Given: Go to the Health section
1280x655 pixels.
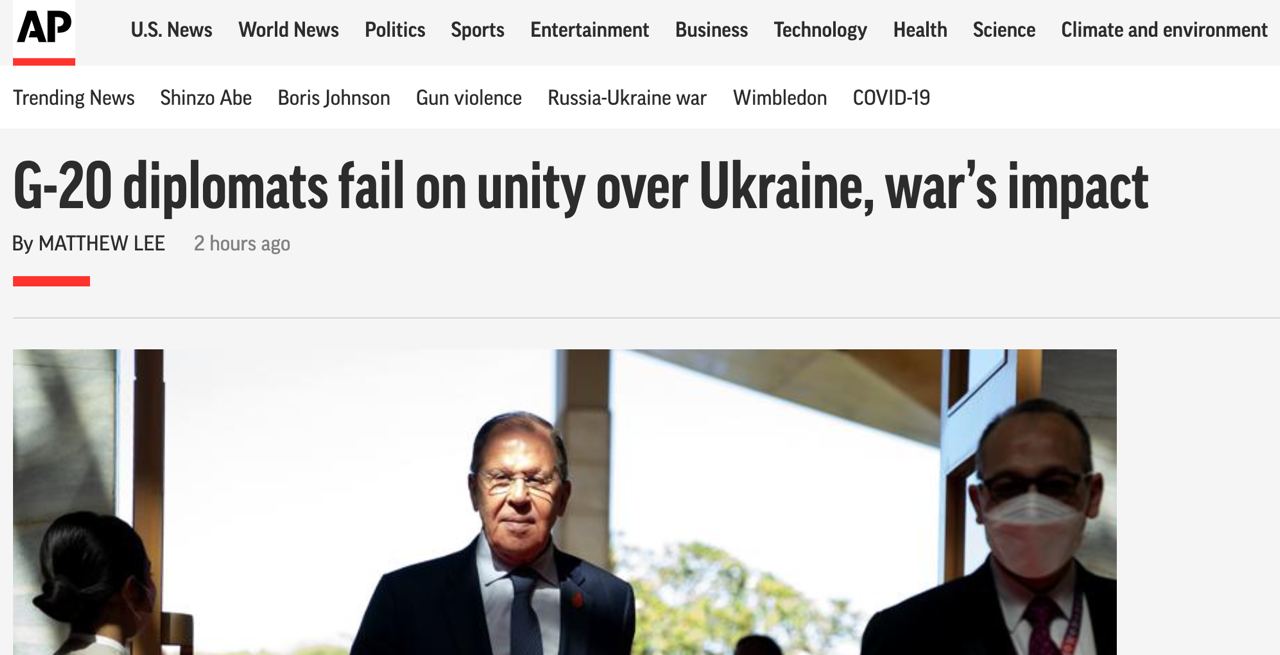Looking at the screenshot, I should pos(920,30).
